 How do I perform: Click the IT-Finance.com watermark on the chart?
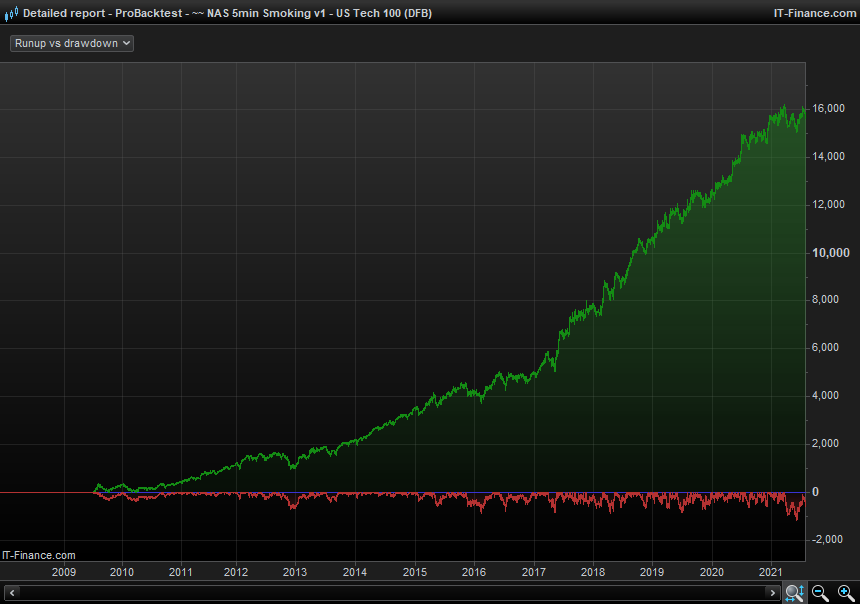click(39, 555)
